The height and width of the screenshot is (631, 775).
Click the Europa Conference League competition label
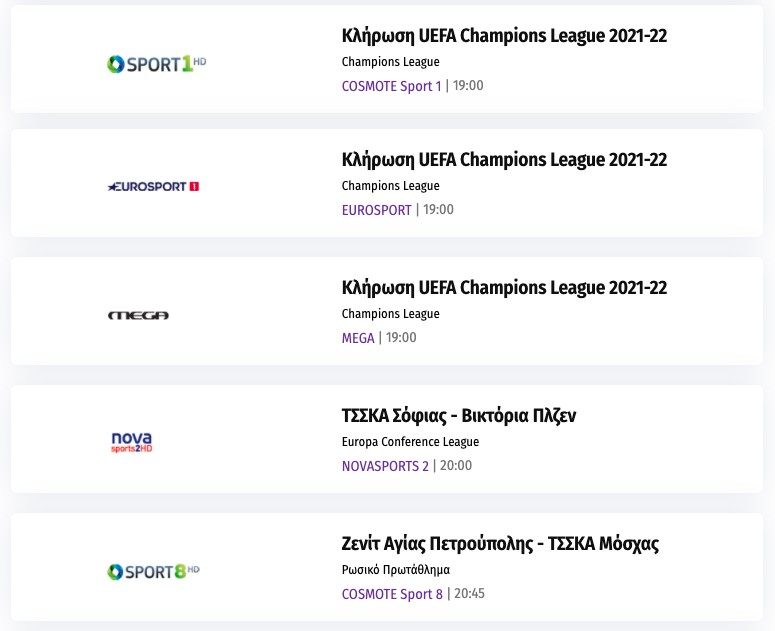point(410,442)
